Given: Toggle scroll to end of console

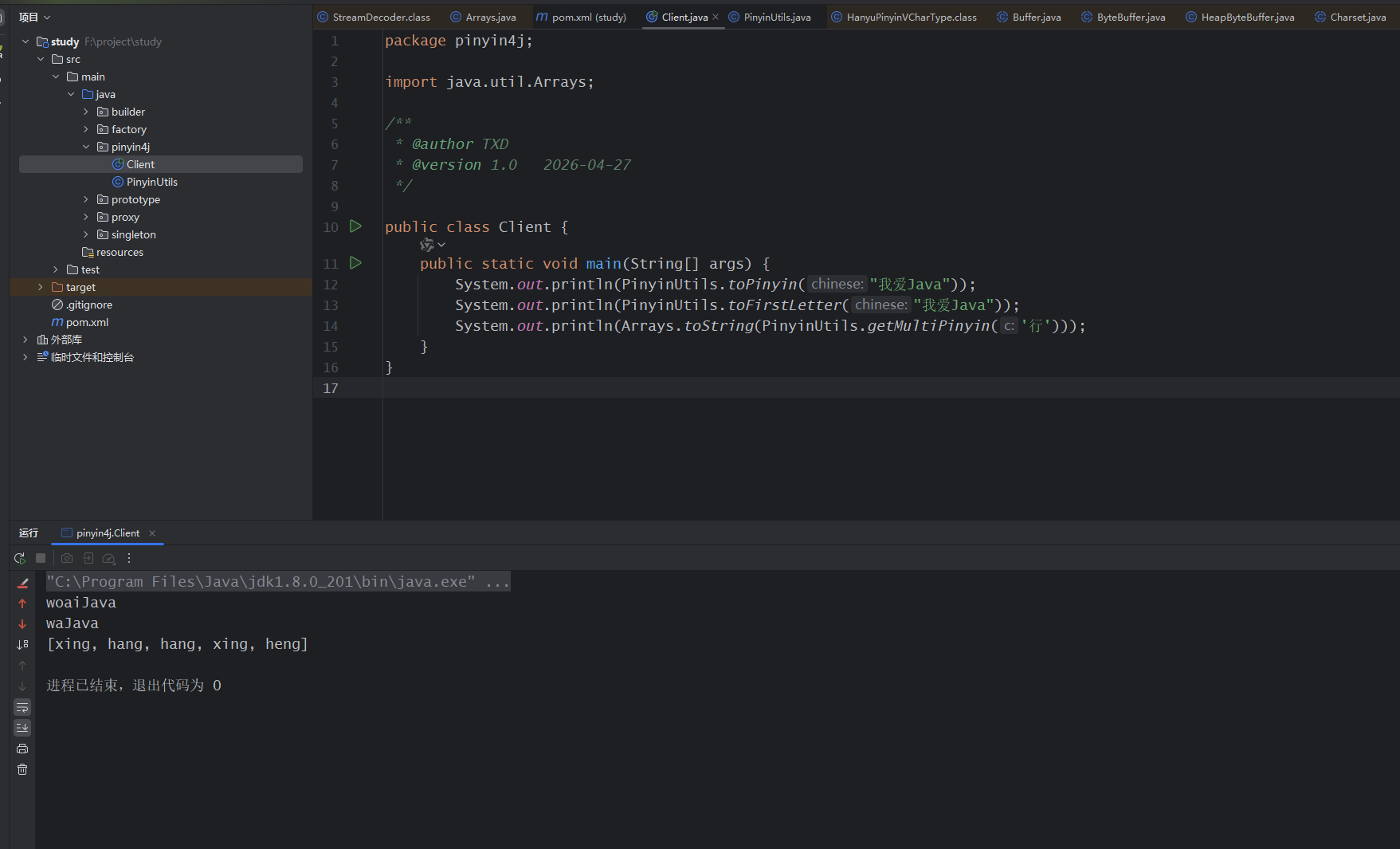Looking at the screenshot, I should [x=22, y=728].
